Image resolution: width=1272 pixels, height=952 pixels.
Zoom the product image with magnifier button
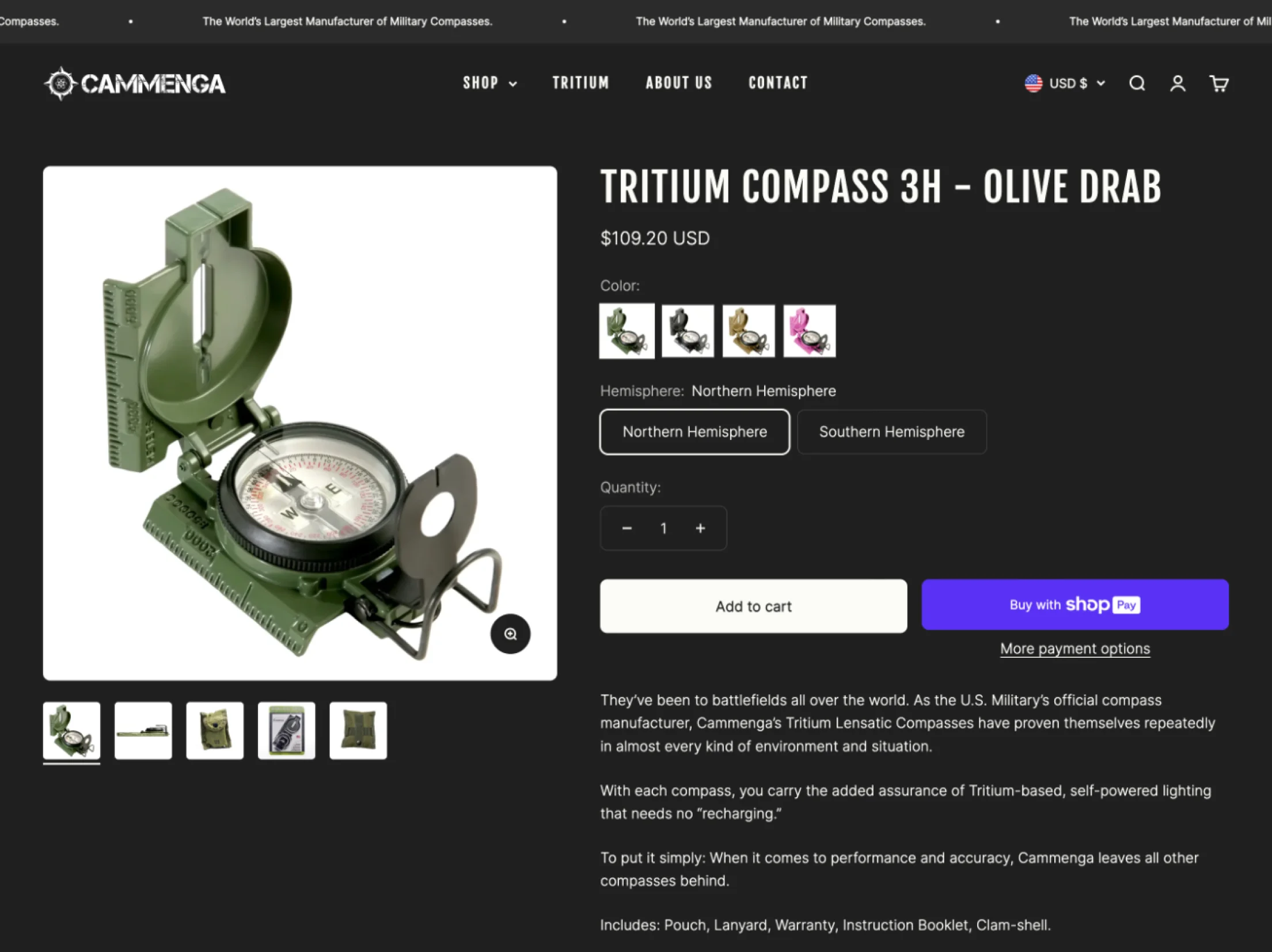[x=510, y=634]
